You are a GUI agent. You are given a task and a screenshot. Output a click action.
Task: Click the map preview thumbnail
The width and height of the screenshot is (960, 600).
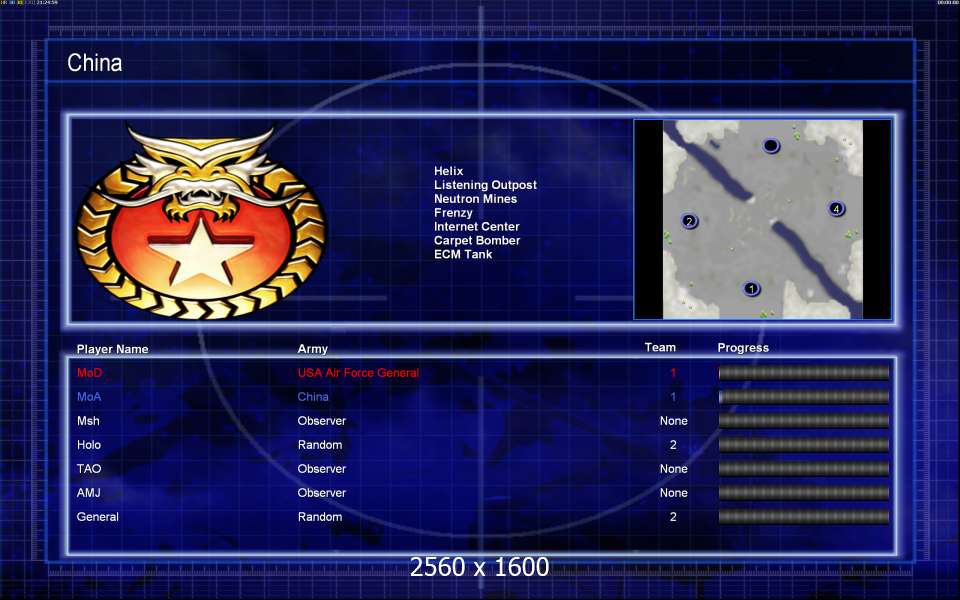point(762,219)
